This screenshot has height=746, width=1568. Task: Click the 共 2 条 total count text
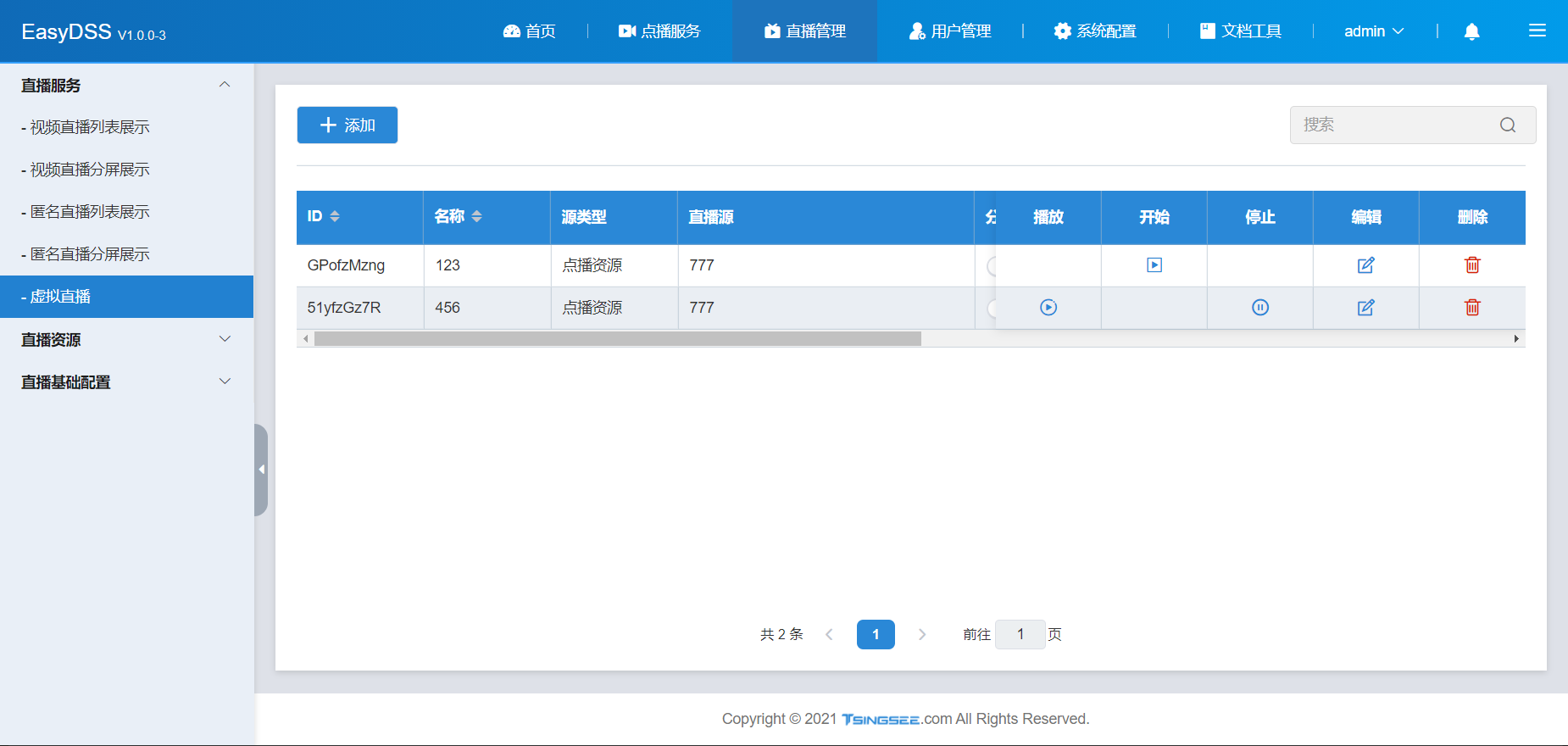[781, 634]
